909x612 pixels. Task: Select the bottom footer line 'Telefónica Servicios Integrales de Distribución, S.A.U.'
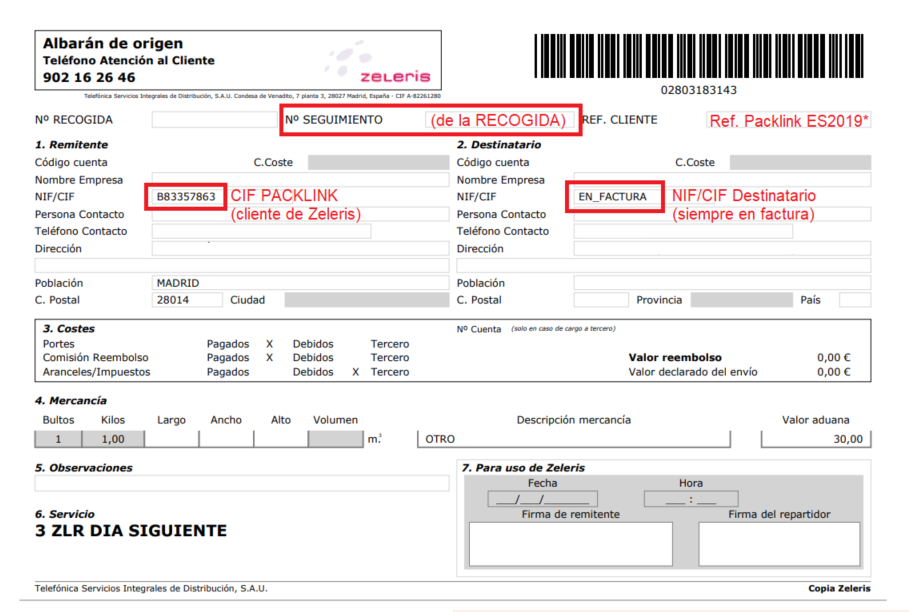click(151, 588)
